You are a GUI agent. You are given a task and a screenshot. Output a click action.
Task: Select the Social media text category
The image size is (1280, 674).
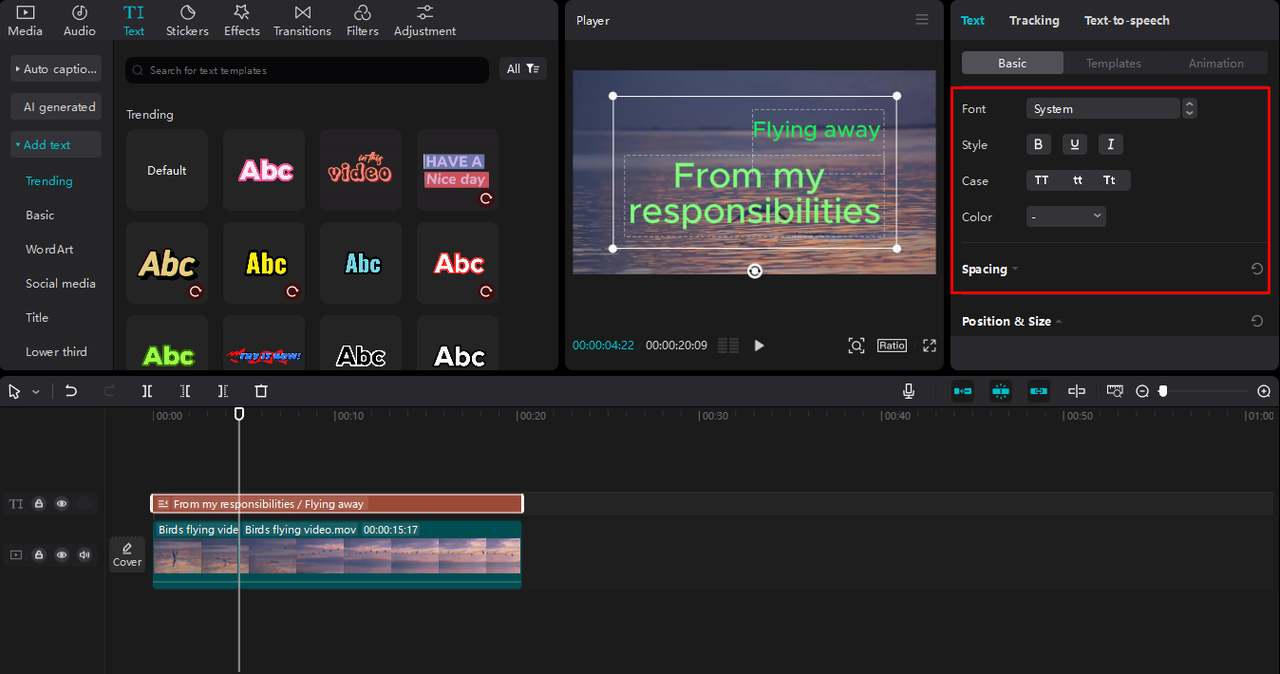coord(61,283)
